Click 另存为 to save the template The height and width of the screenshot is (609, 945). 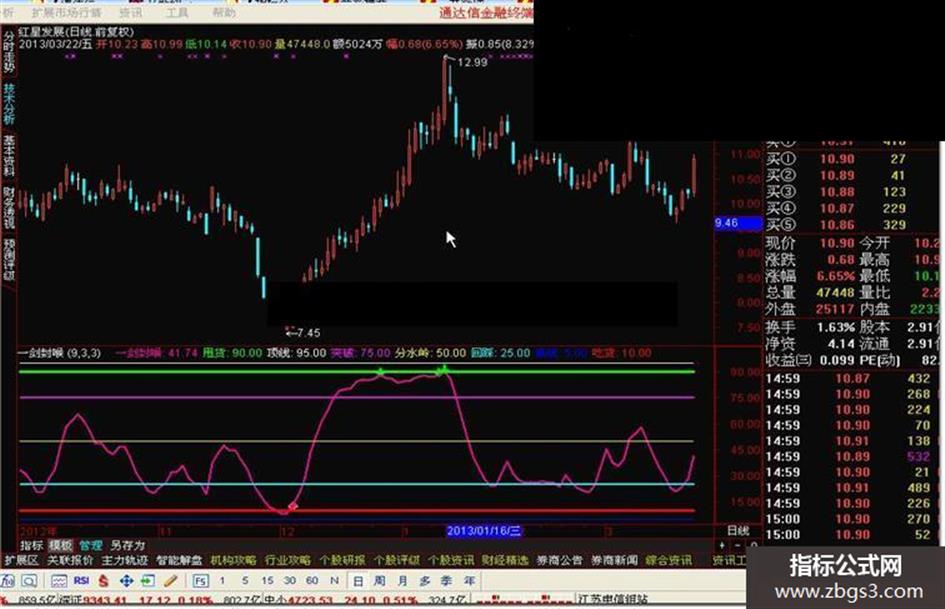click(128, 546)
